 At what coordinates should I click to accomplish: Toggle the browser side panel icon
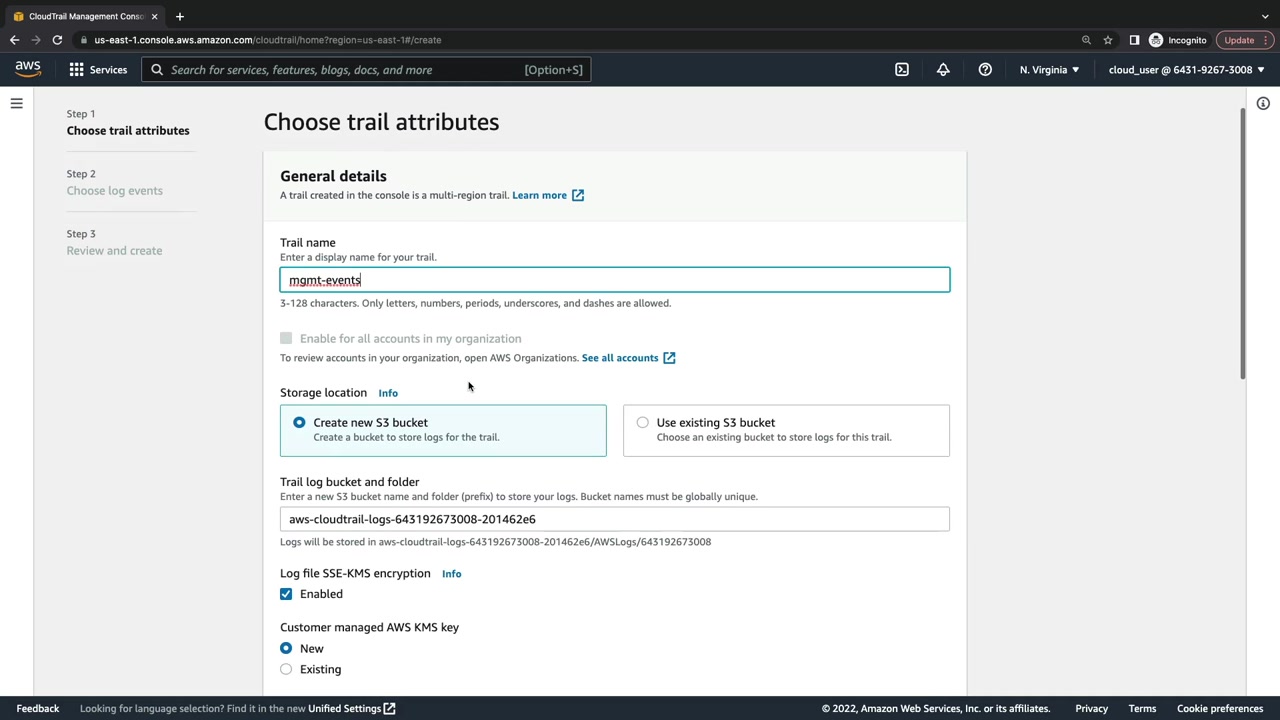point(1134,40)
